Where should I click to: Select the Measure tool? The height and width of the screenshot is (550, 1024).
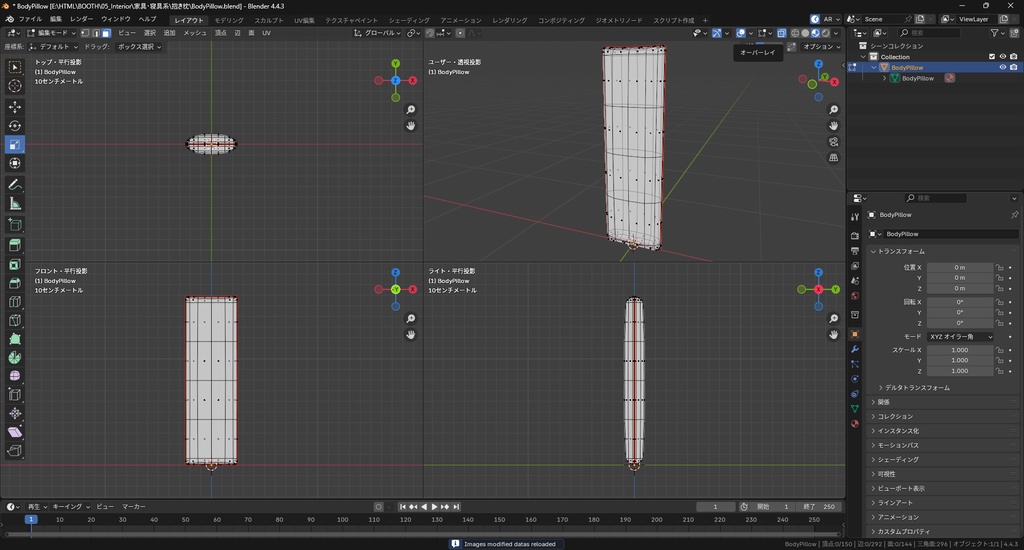[x=15, y=204]
